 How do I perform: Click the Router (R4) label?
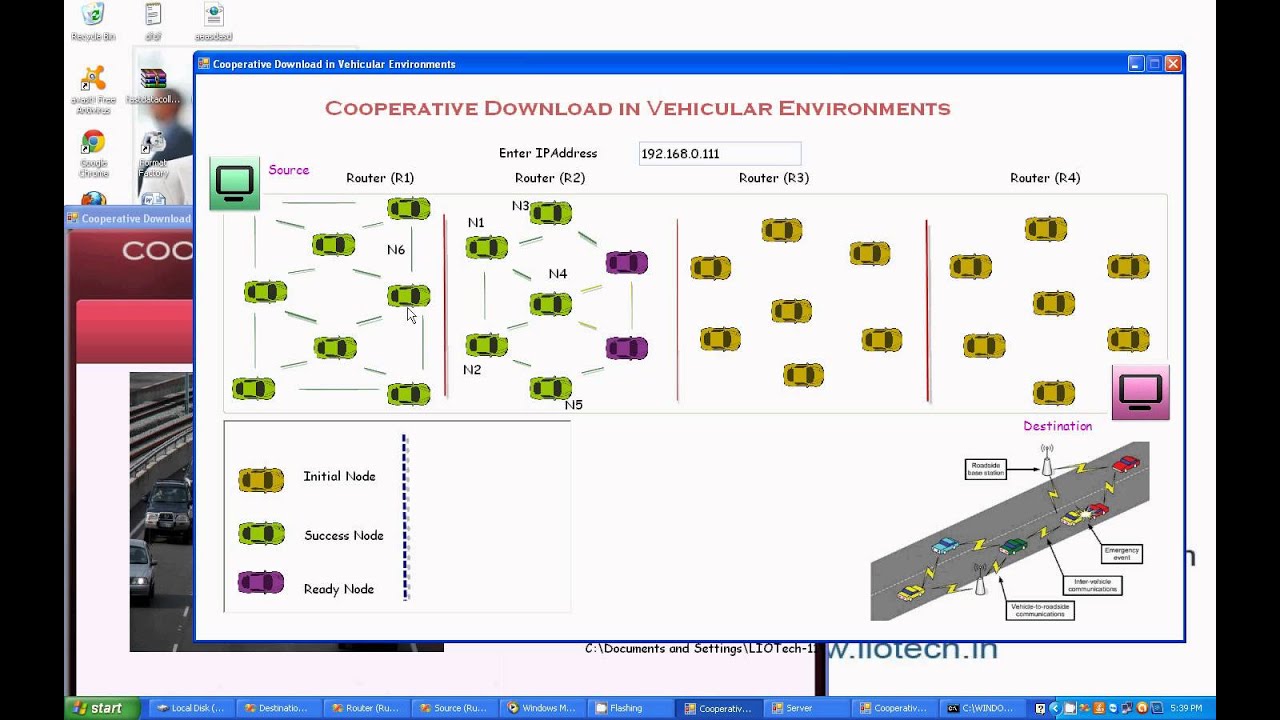click(1045, 178)
